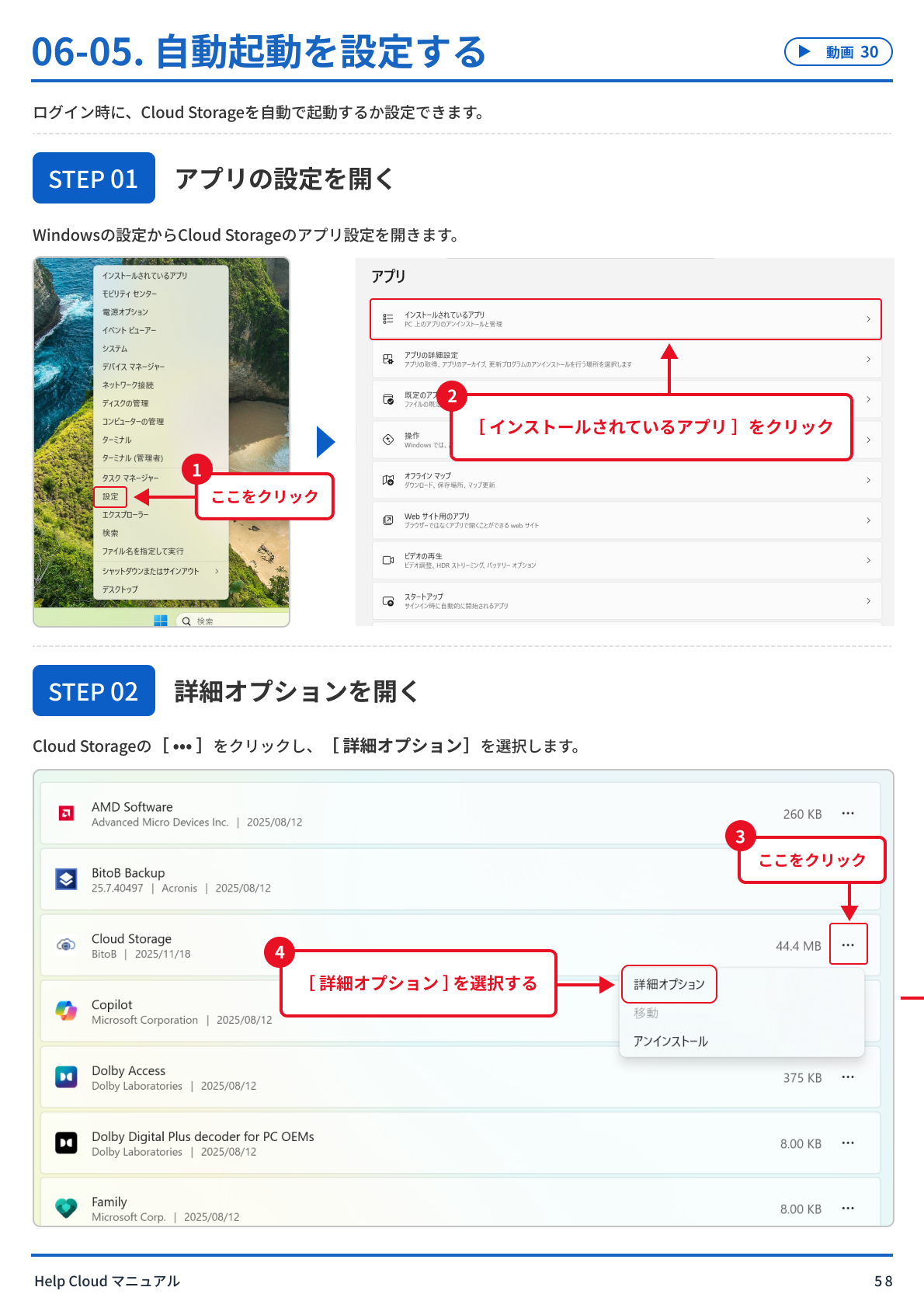
Task: Click the BitoB Backup app icon
Action: click(67, 879)
